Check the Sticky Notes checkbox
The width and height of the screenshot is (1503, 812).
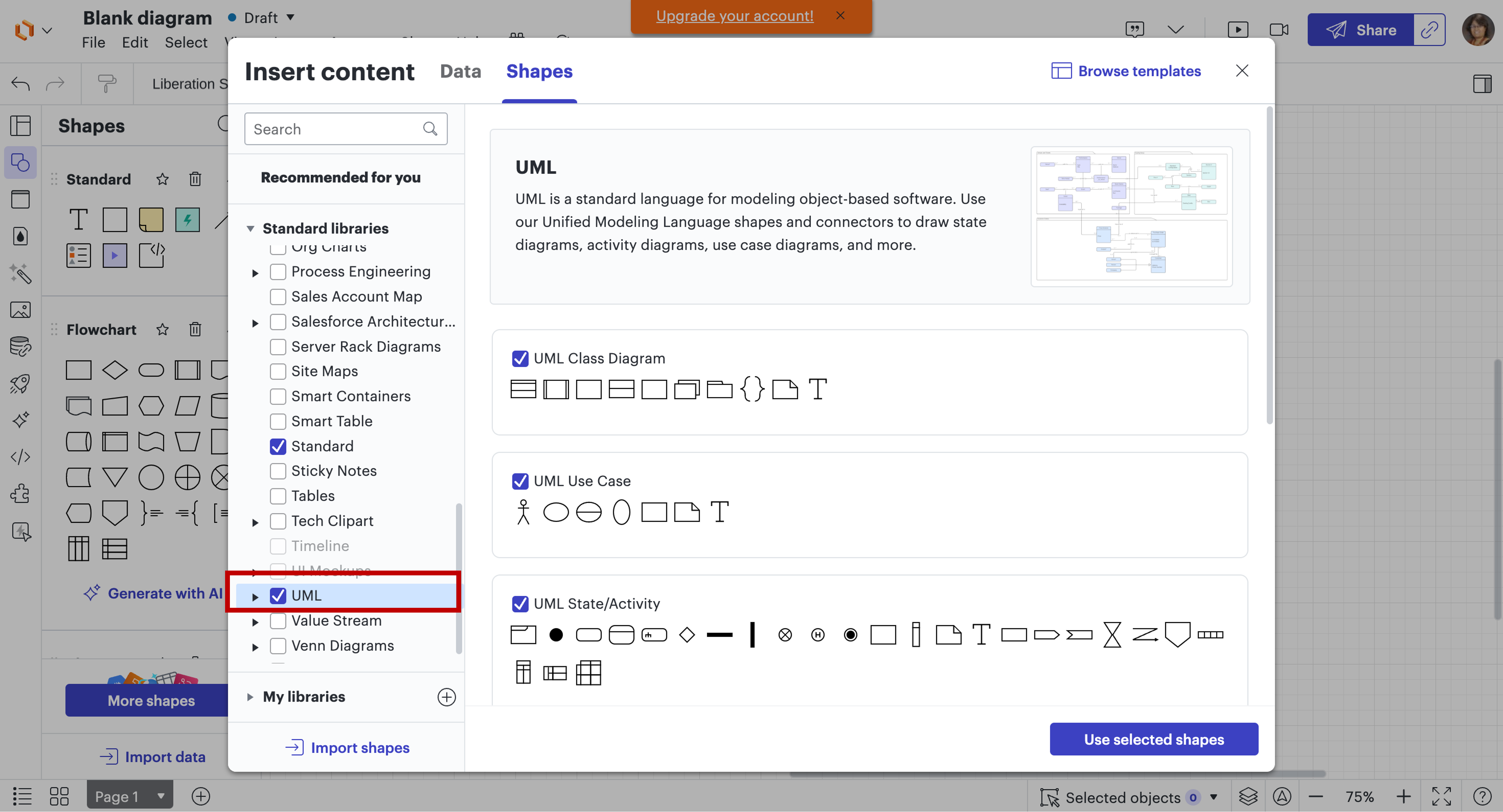(x=278, y=471)
